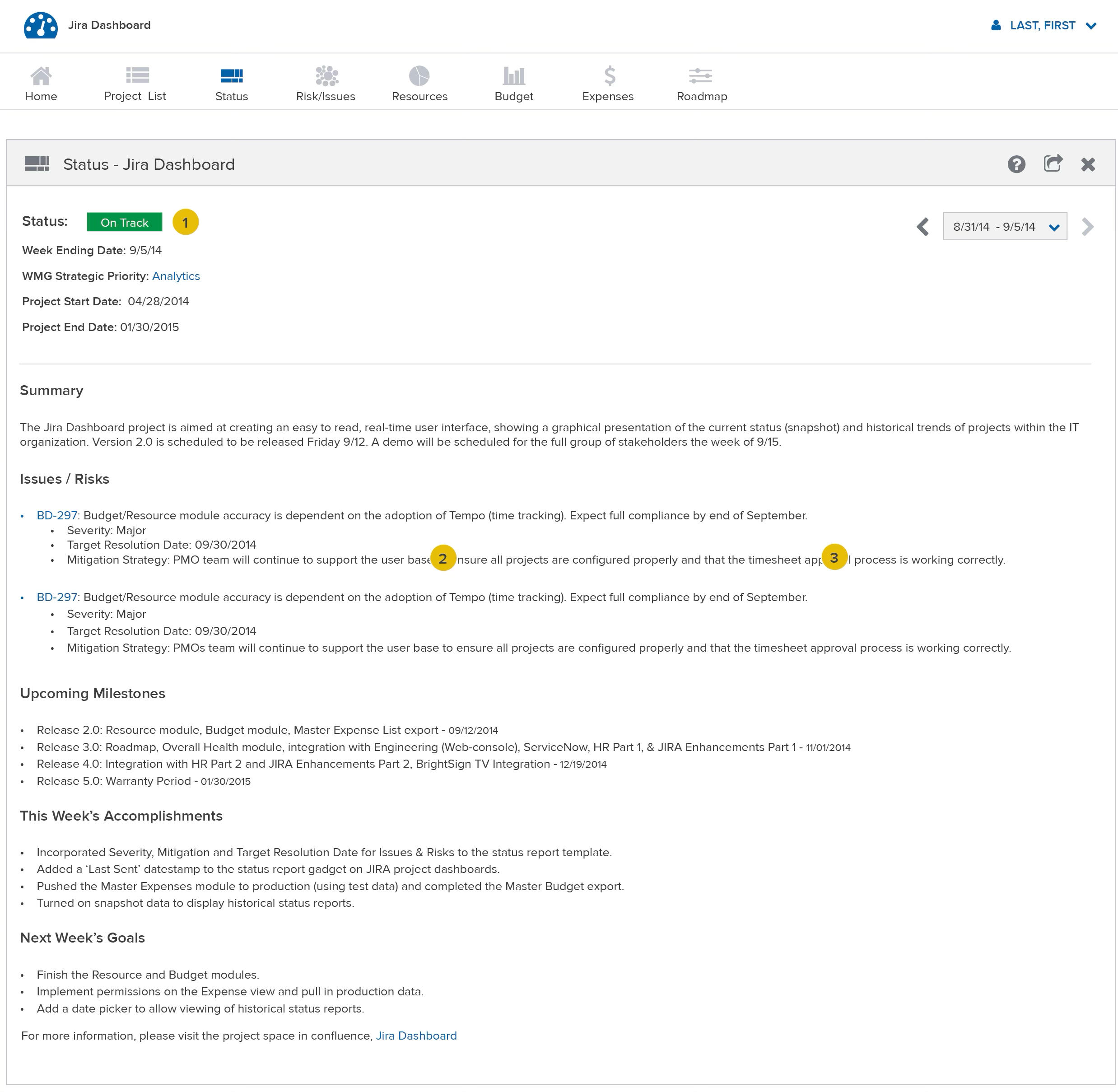Click the Jira Dashboard gauge logo
This screenshot has height=1092, width=1118.
(x=41, y=25)
